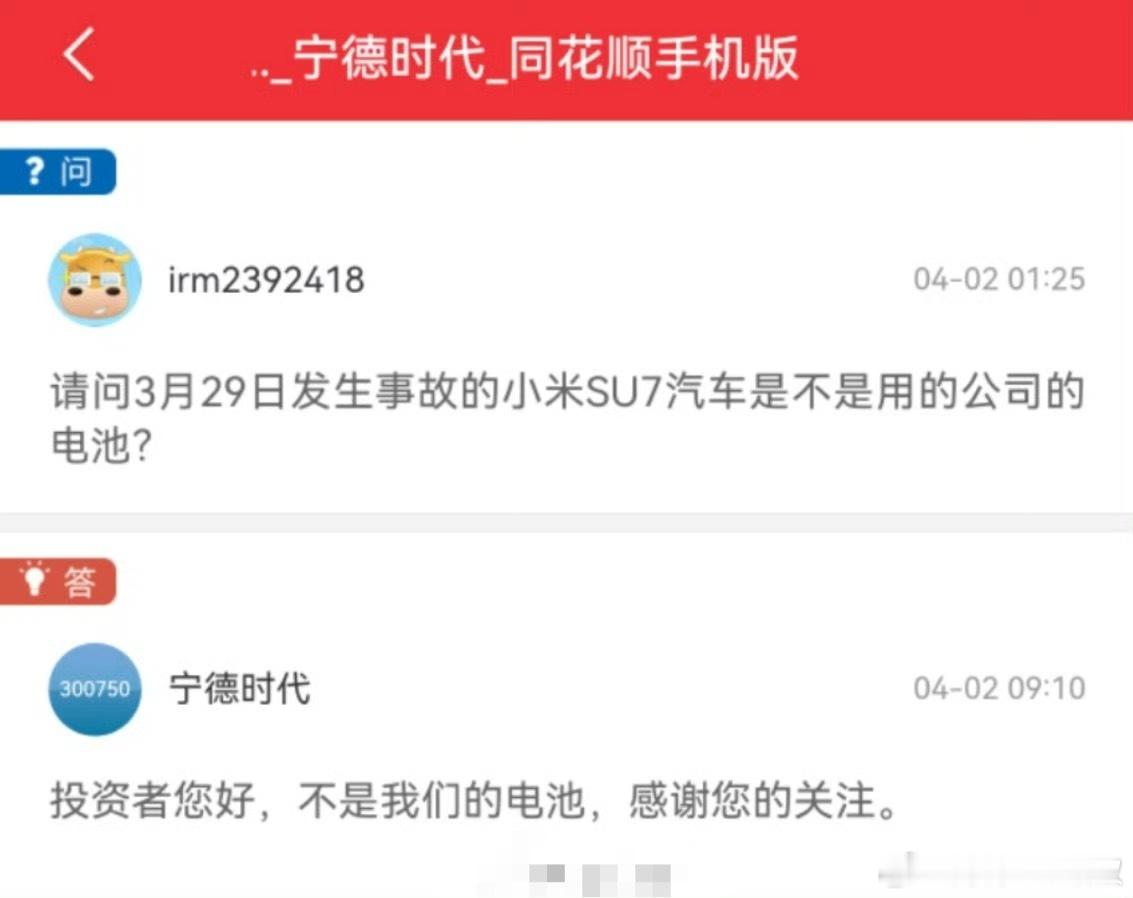The width and height of the screenshot is (1133, 898).
Task: Tap the blurred watermark at bottom right
Action: pyautogui.click(x=1001, y=872)
